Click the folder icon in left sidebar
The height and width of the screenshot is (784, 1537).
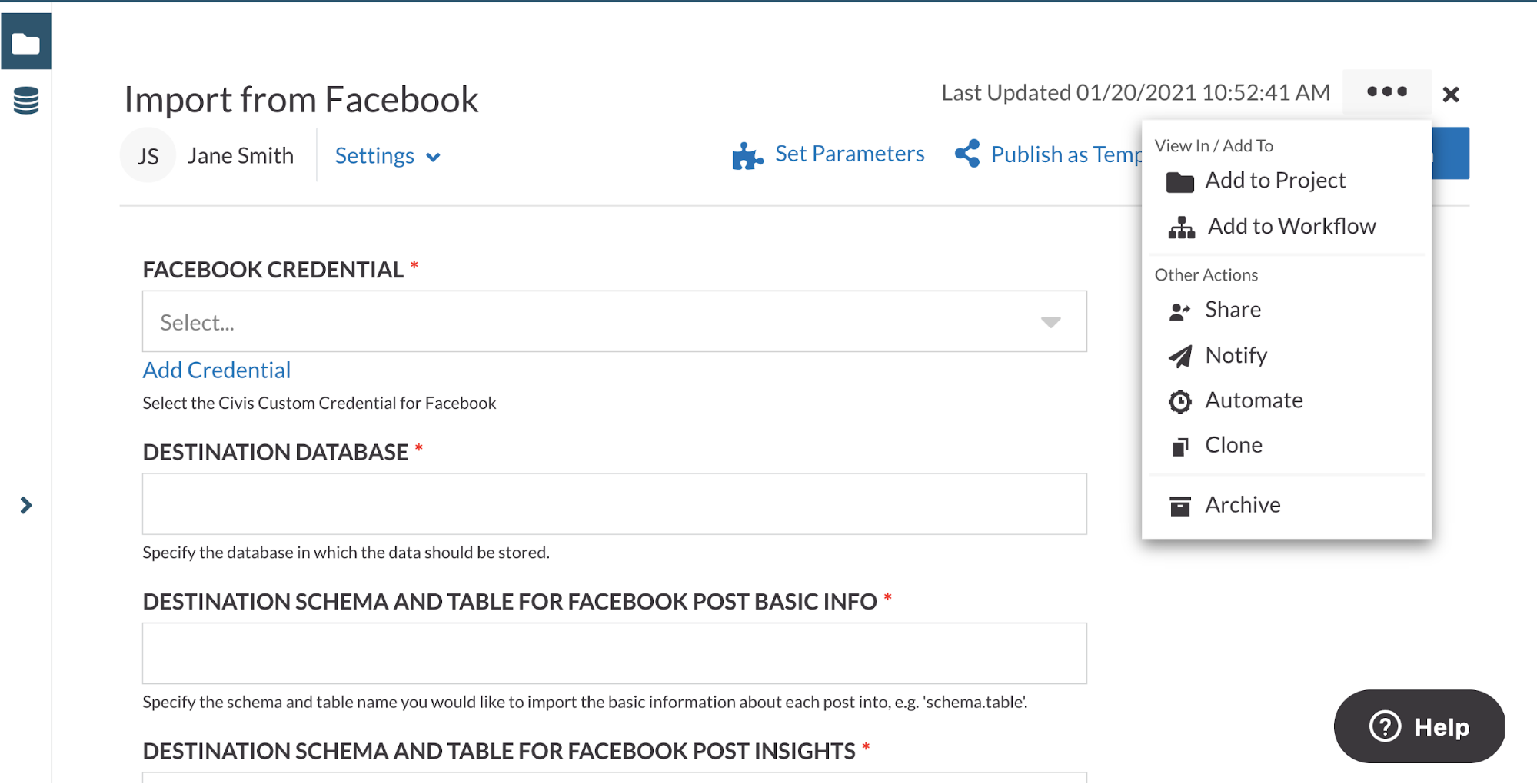(x=25, y=42)
